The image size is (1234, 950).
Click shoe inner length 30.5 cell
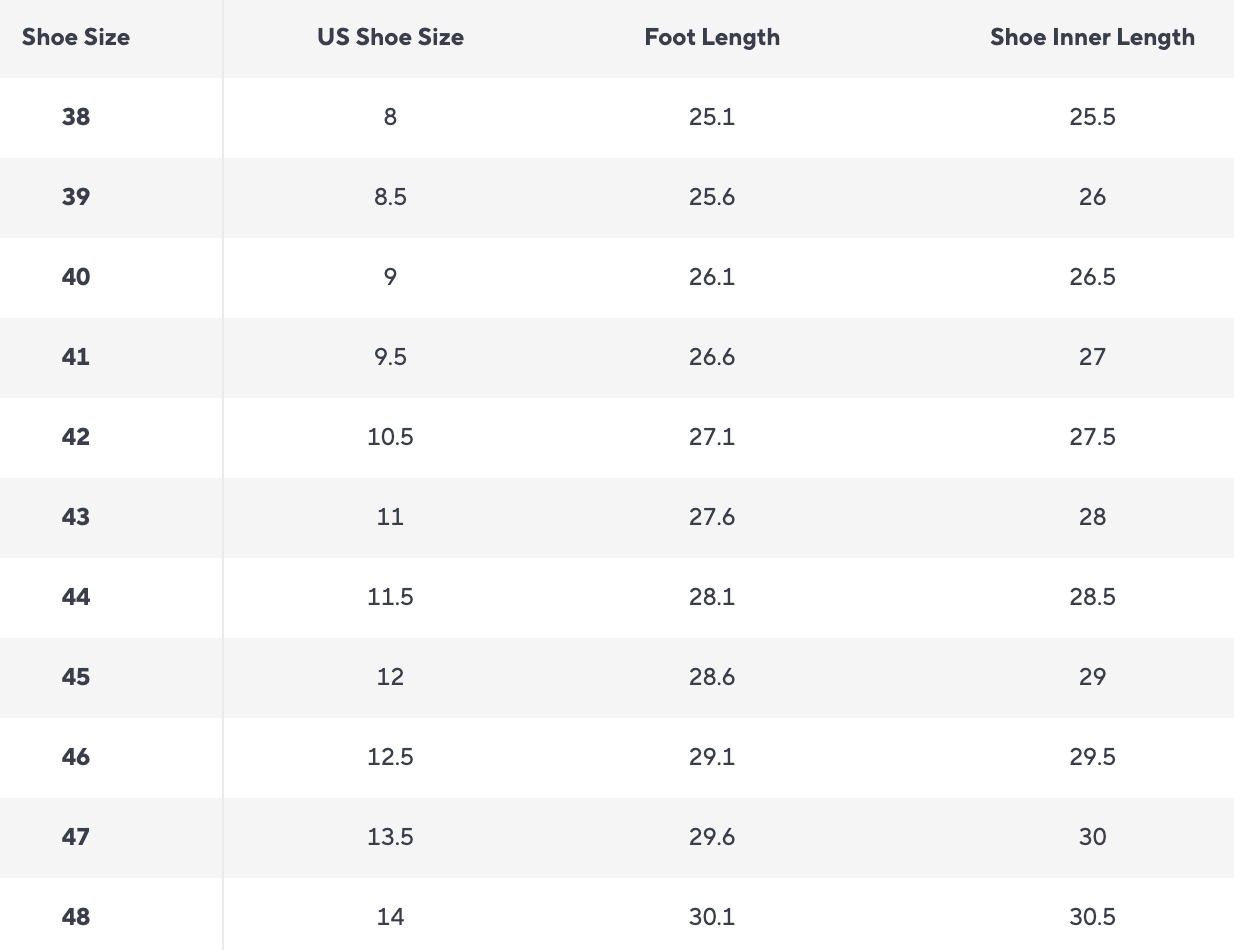[x=1092, y=917]
